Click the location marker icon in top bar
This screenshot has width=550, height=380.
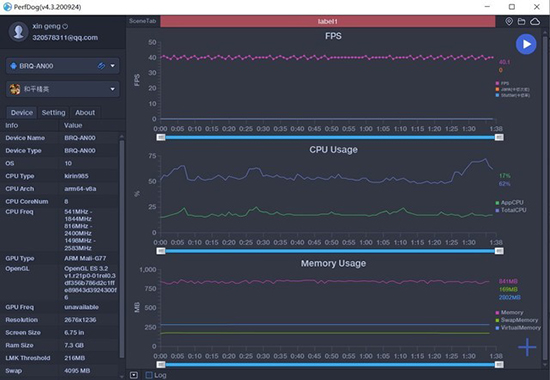pos(509,21)
